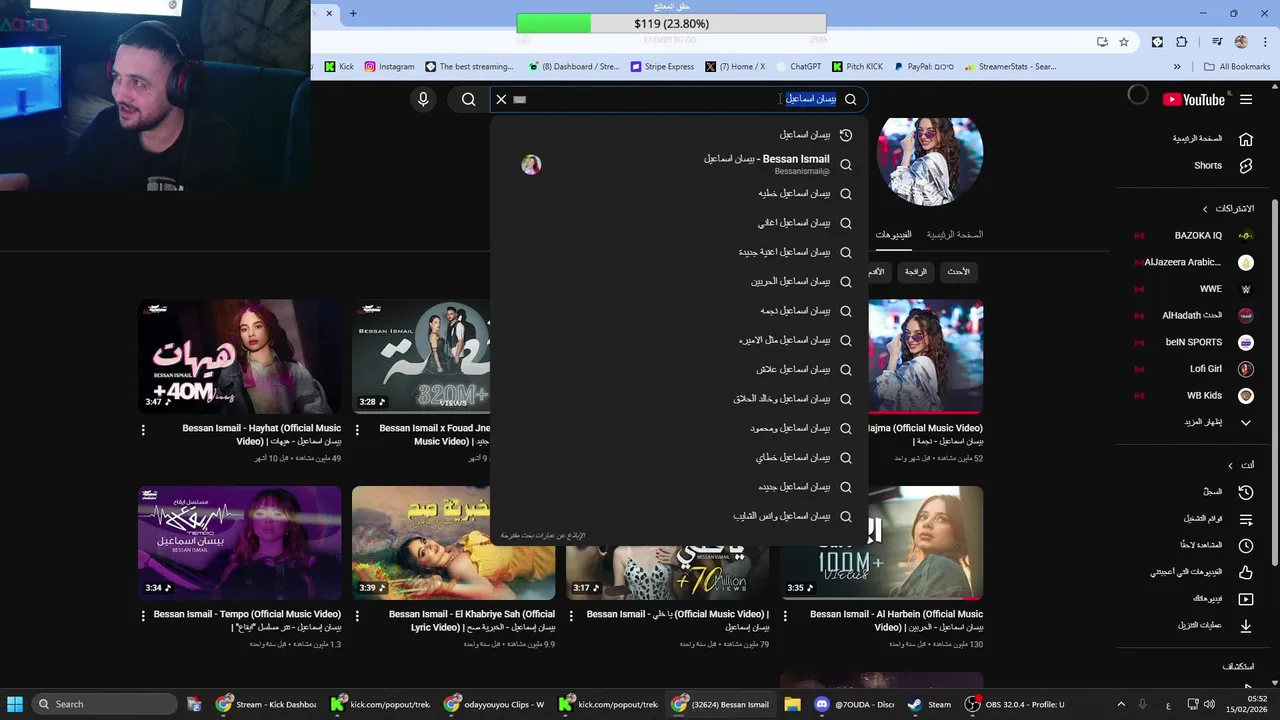This screenshot has width=1280, height=720.
Task: Open Discord from the taskbar
Action: (854, 704)
